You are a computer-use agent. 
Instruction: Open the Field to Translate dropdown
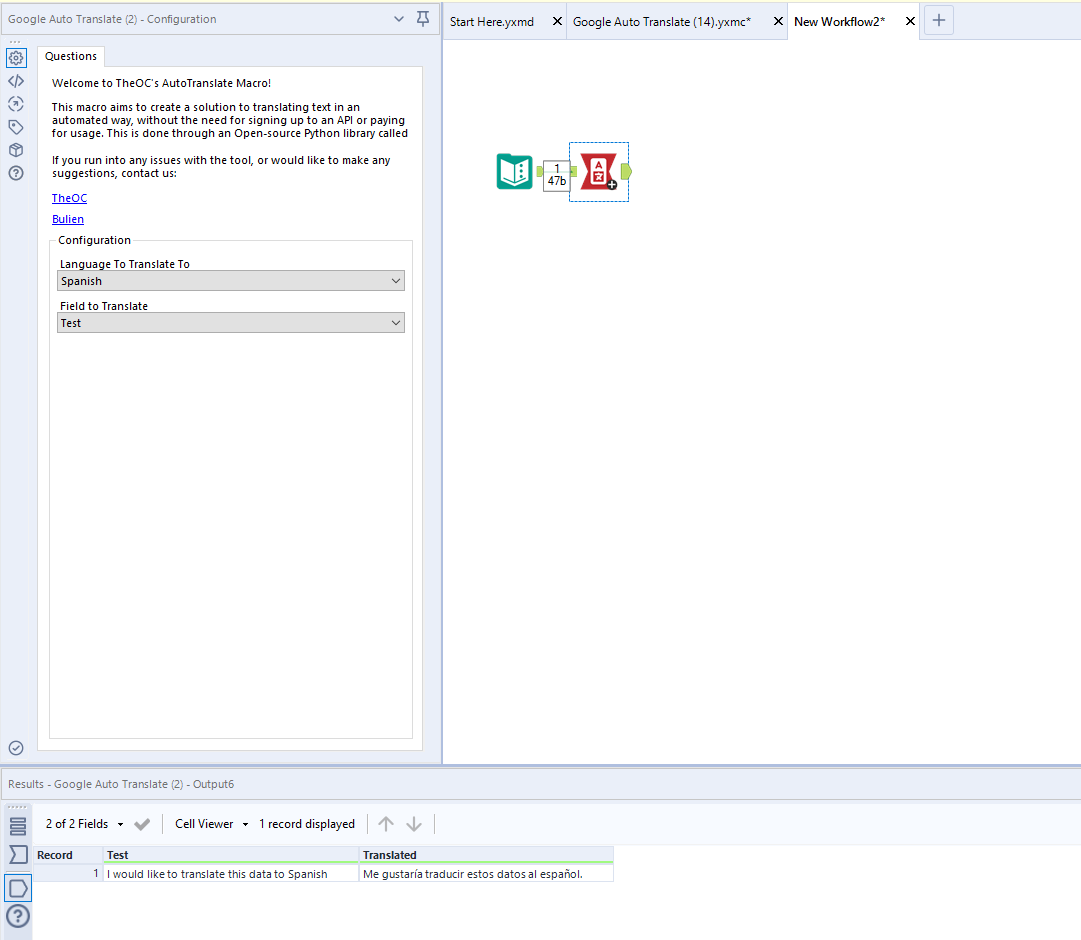click(x=394, y=322)
